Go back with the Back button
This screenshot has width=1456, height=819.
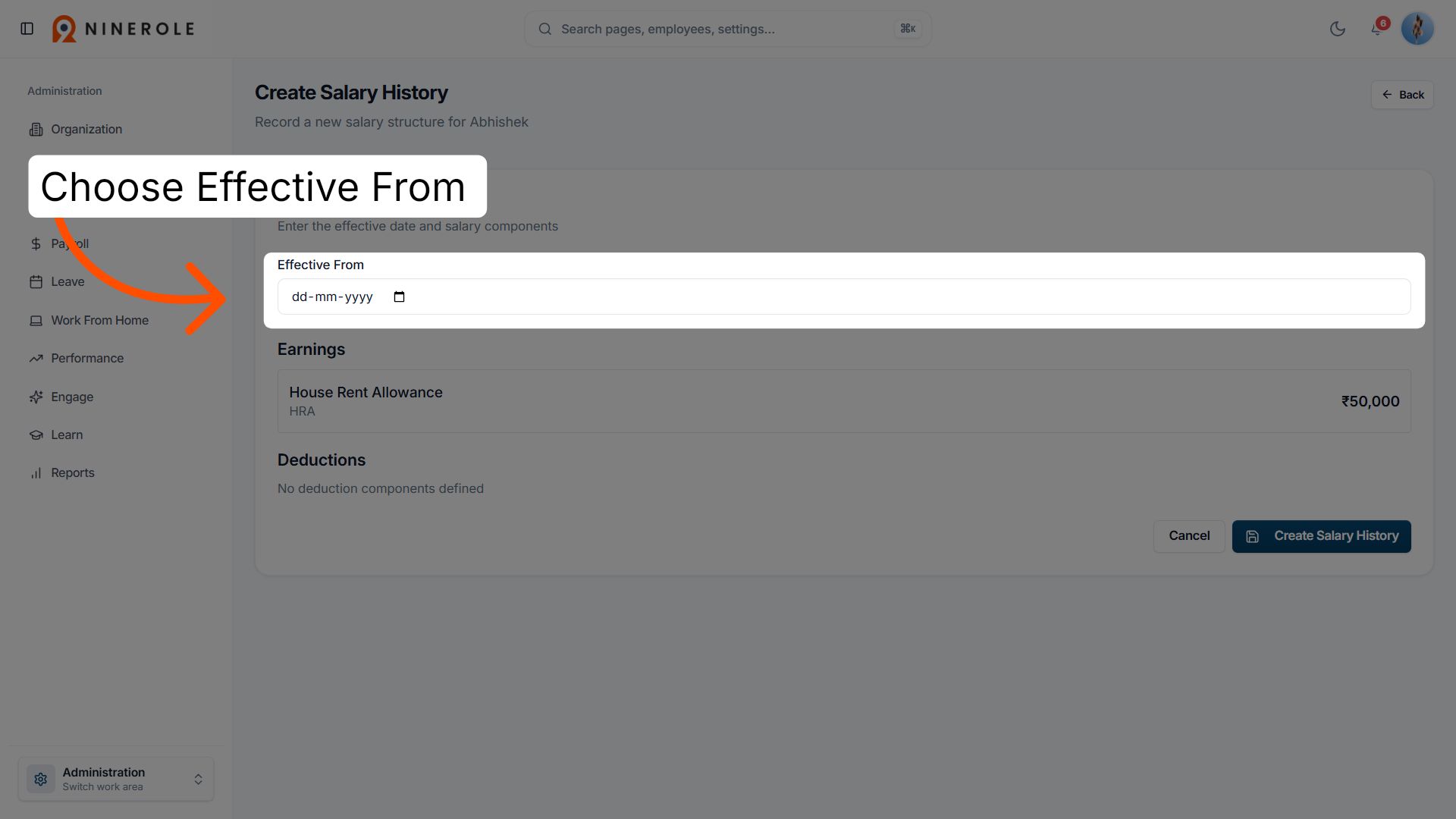tap(1402, 95)
